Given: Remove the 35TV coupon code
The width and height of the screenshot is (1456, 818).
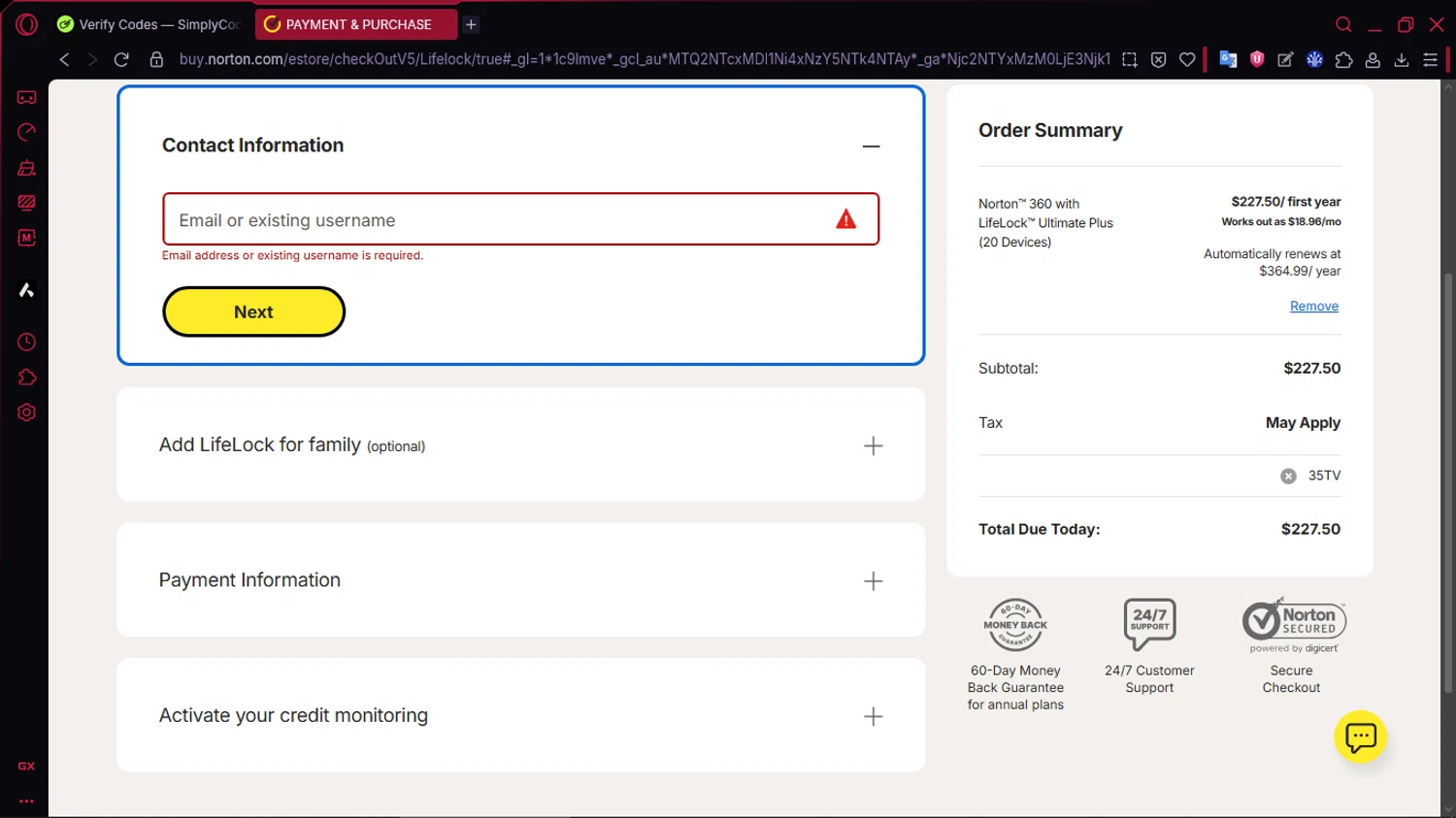Looking at the screenshot, I should (1288, 475).
